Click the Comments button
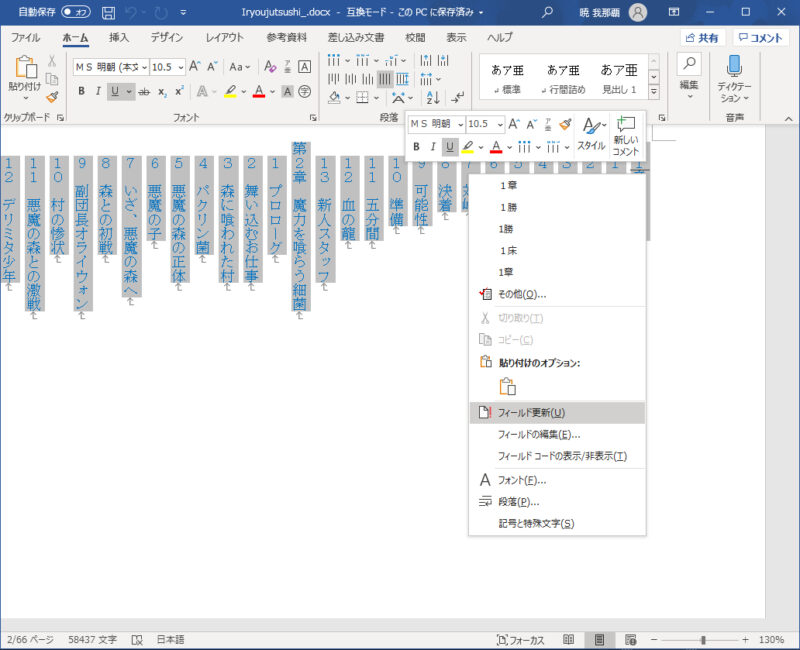The image size is (800, 650). pyautogui.click(x=760, y=38)
